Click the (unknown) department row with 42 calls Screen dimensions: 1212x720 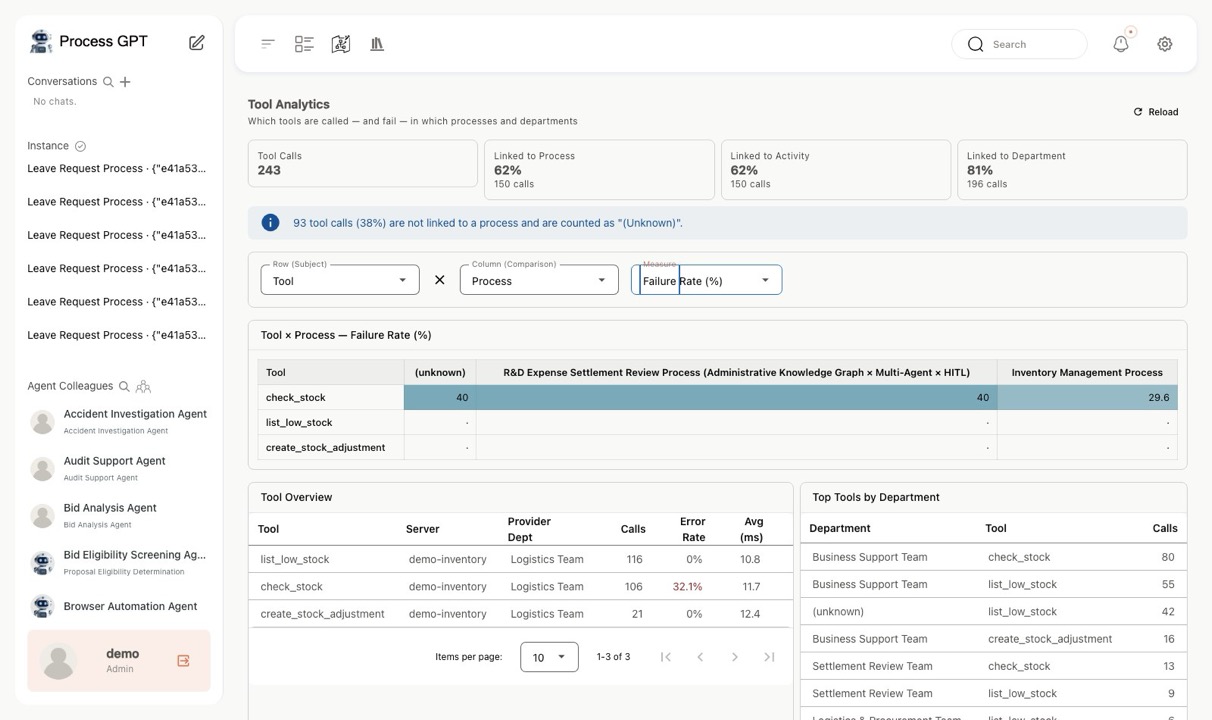pyautogui.click(x=994, y=611)
